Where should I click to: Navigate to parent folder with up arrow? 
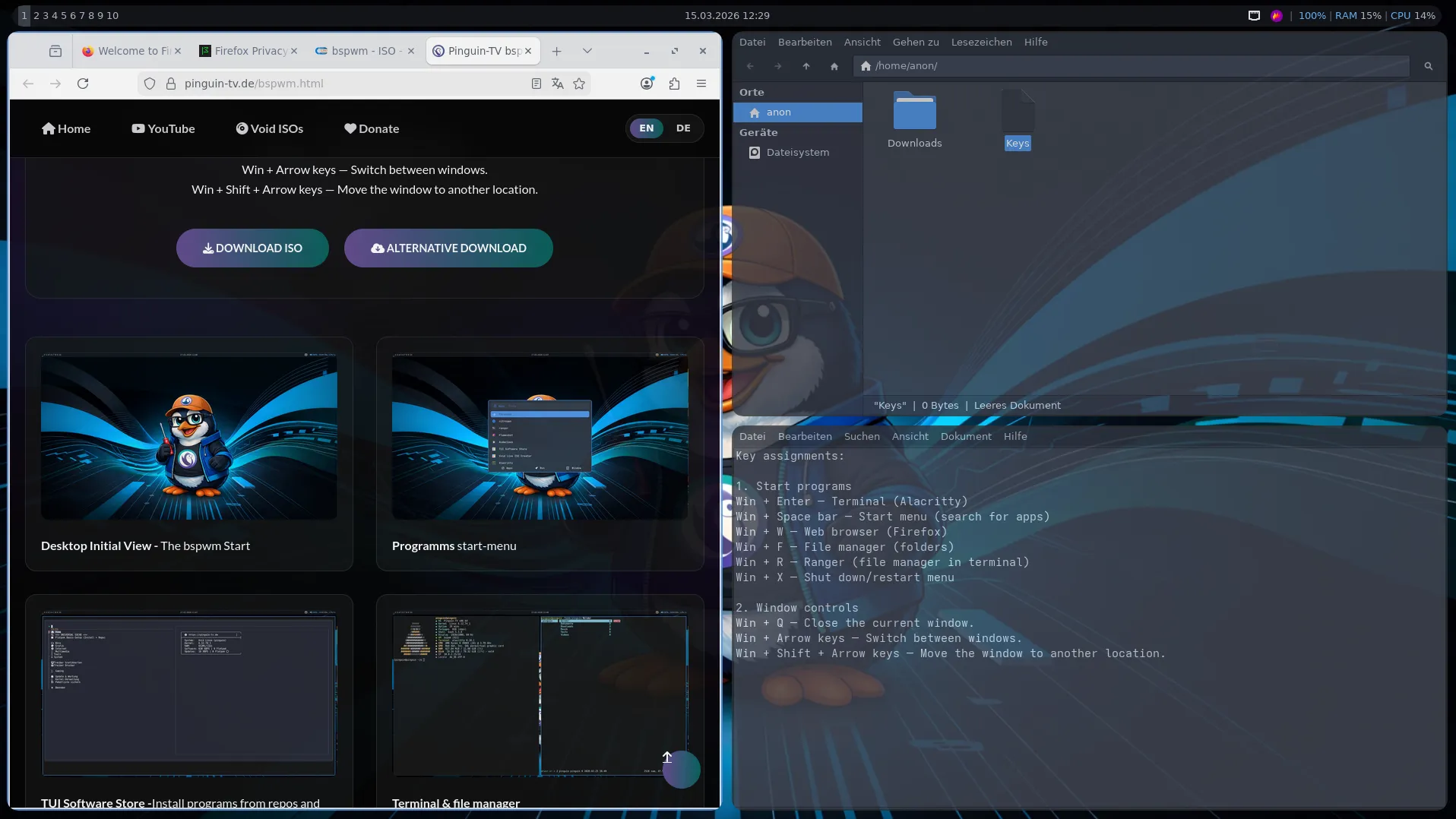tap(806, 66)
